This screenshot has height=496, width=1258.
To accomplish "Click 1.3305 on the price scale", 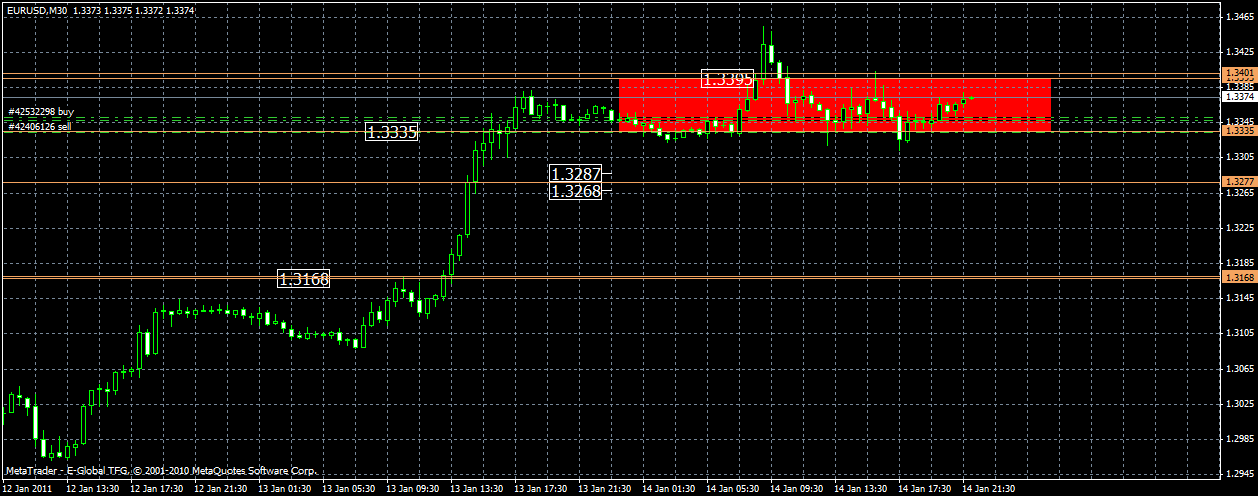I will (1240, 157).
